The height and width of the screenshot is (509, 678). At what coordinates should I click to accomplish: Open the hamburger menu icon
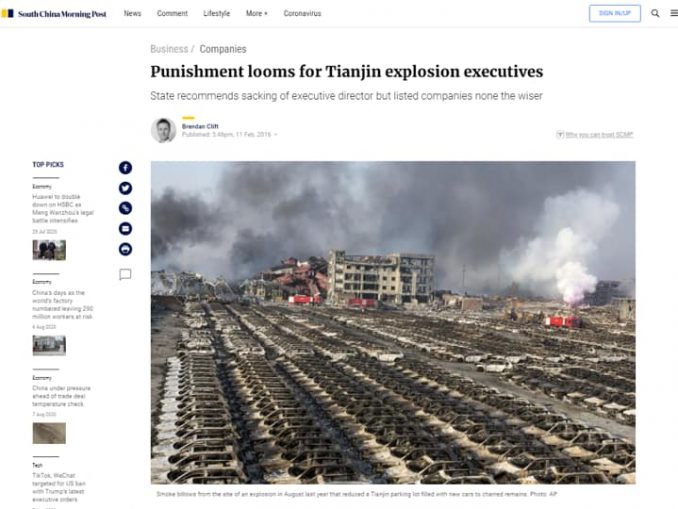(x=674, y=13)
